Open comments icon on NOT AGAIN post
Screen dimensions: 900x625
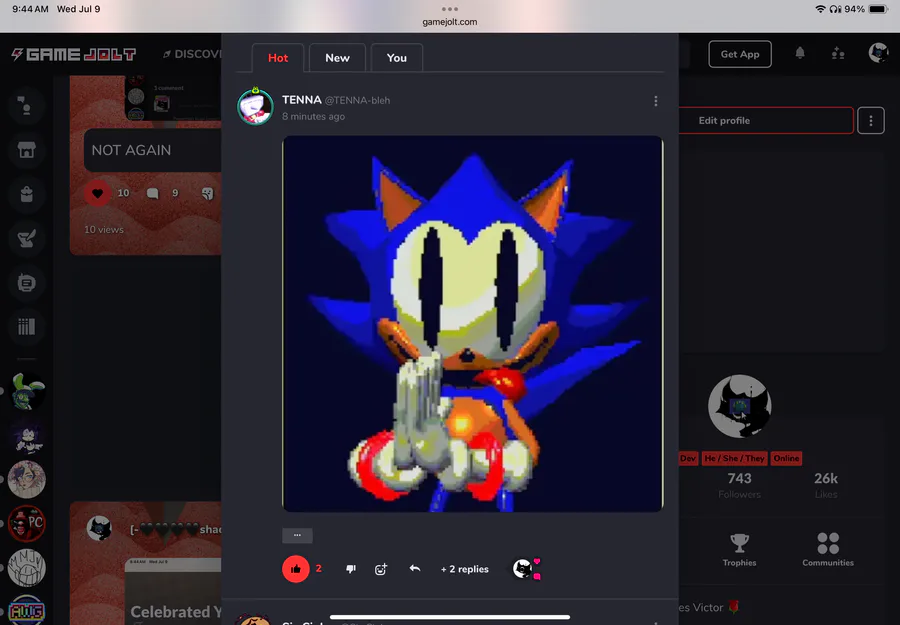(x=153, y=193)
